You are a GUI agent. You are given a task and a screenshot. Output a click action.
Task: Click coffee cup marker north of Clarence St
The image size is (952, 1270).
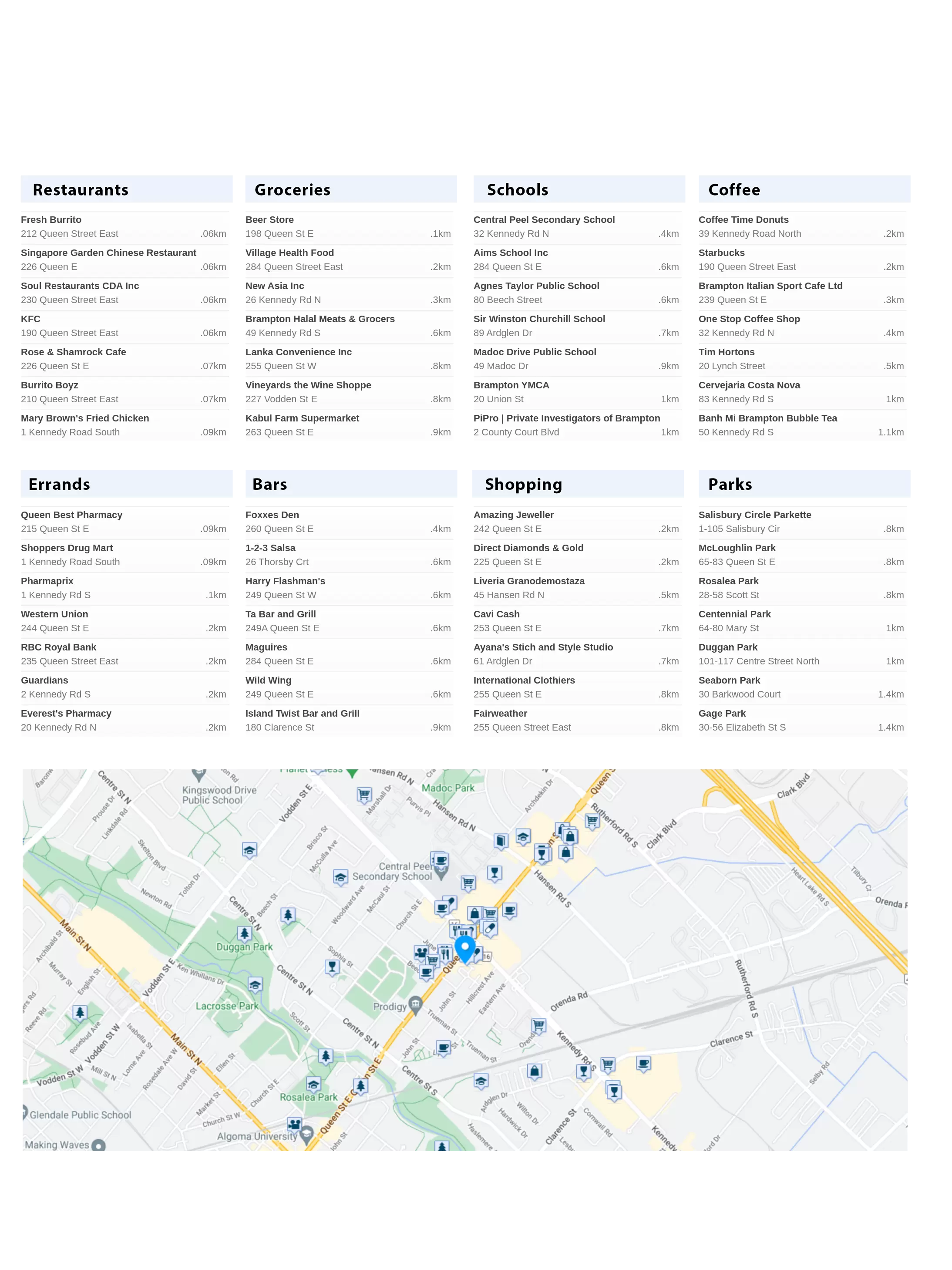click(x=644, y=1063)
